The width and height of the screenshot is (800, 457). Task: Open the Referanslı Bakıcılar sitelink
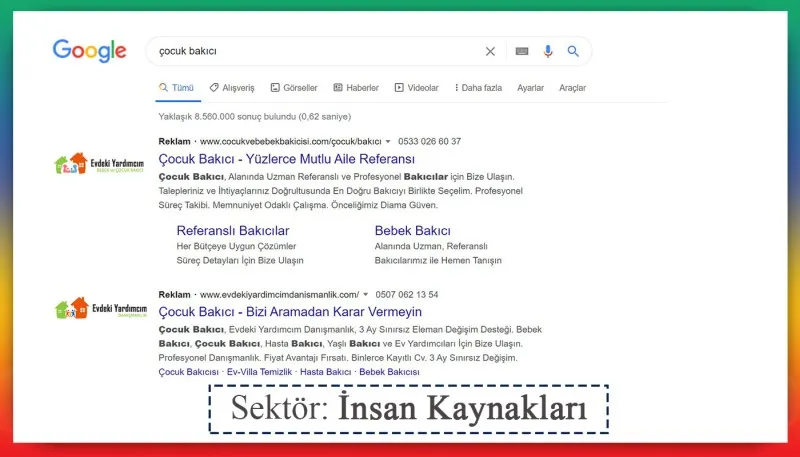pyautogui.click(x=233, y=231)
